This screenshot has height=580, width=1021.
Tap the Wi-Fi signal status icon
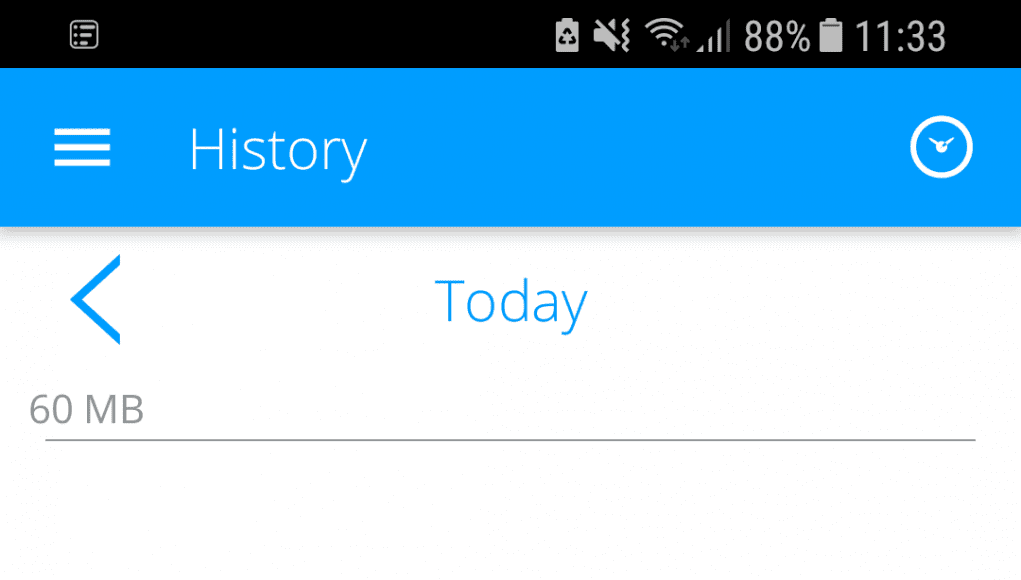(x=666, y=35)
